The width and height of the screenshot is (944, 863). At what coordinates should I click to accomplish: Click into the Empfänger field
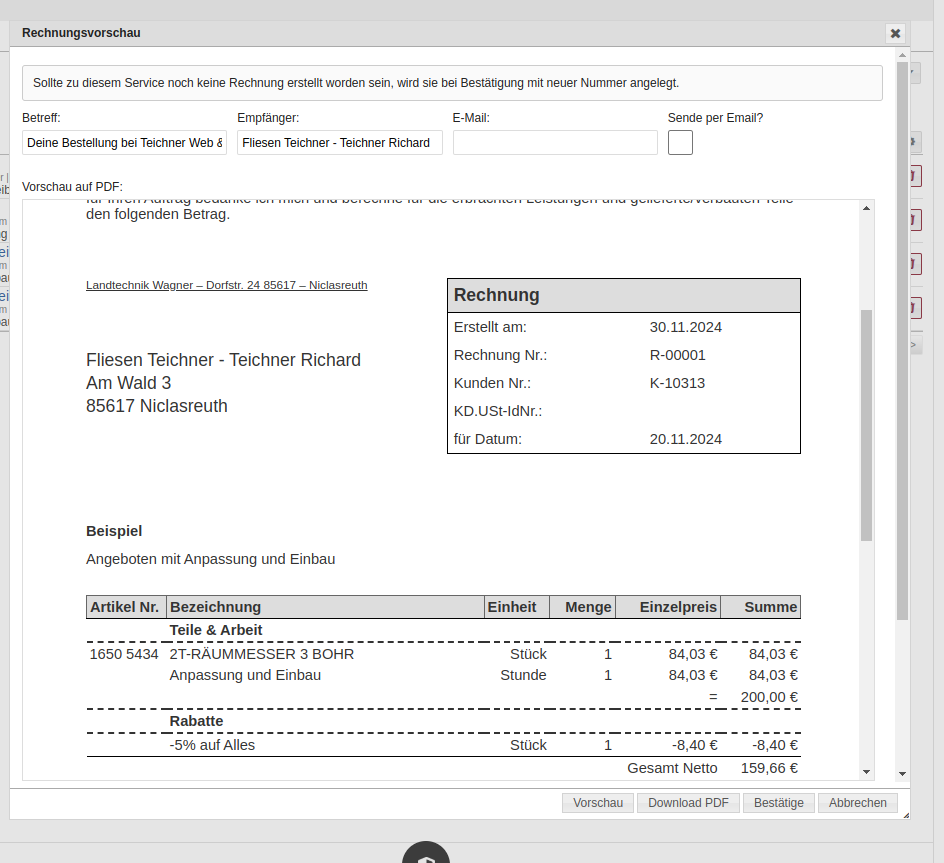[x=339, y=143]
